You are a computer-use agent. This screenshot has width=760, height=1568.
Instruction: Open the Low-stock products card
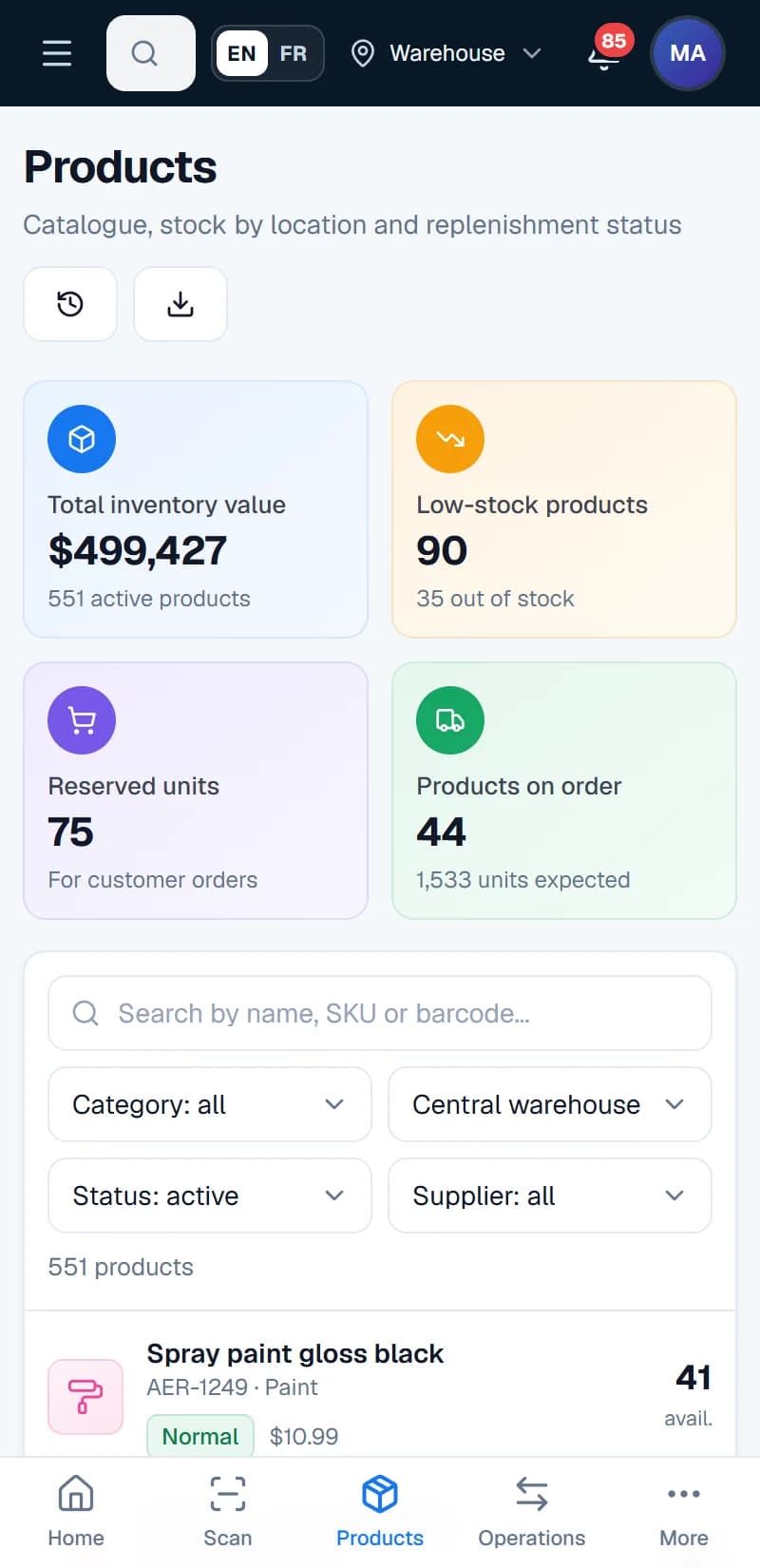[564, 509]
